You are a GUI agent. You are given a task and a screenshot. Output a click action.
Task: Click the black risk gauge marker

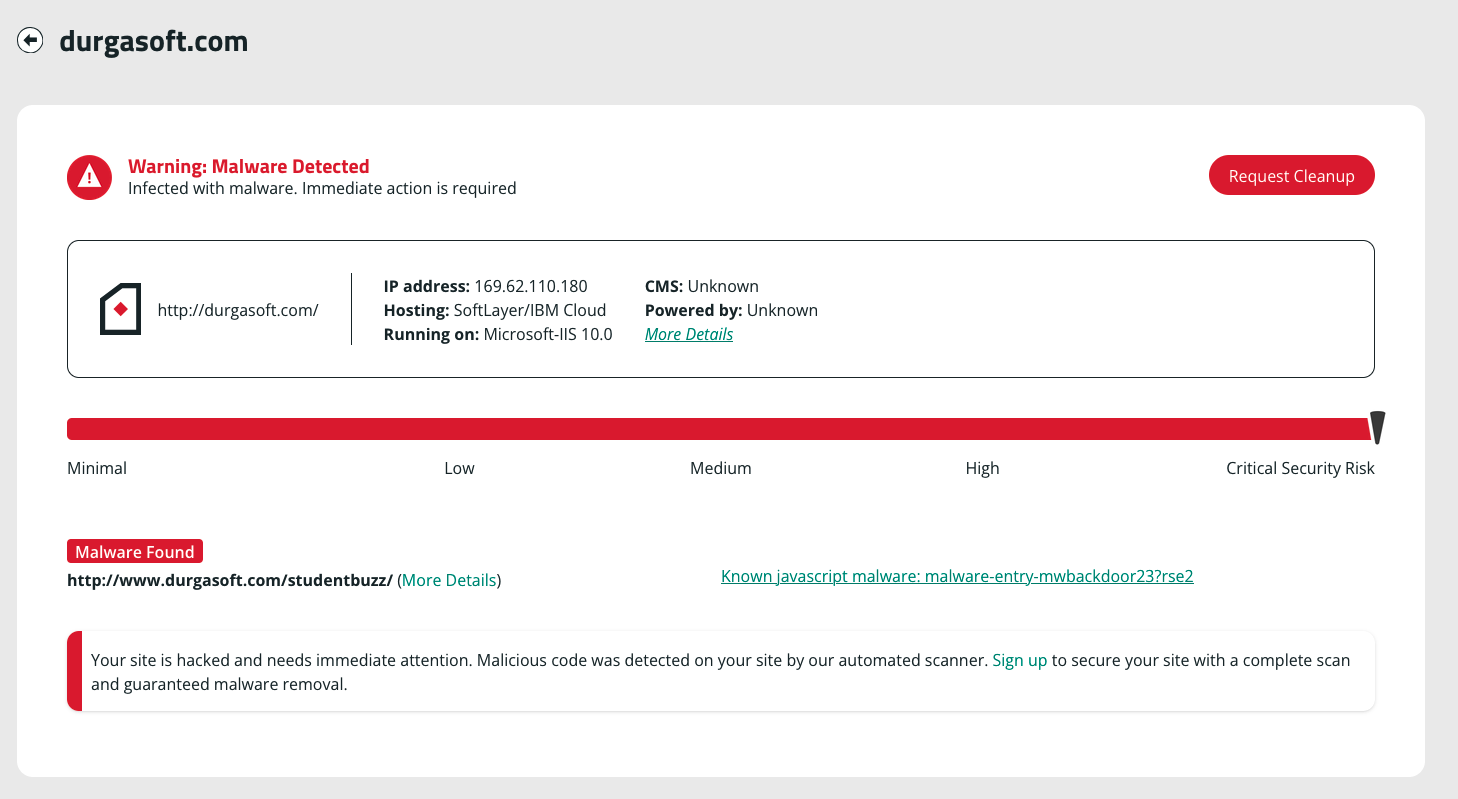(x=1377, y=427)
